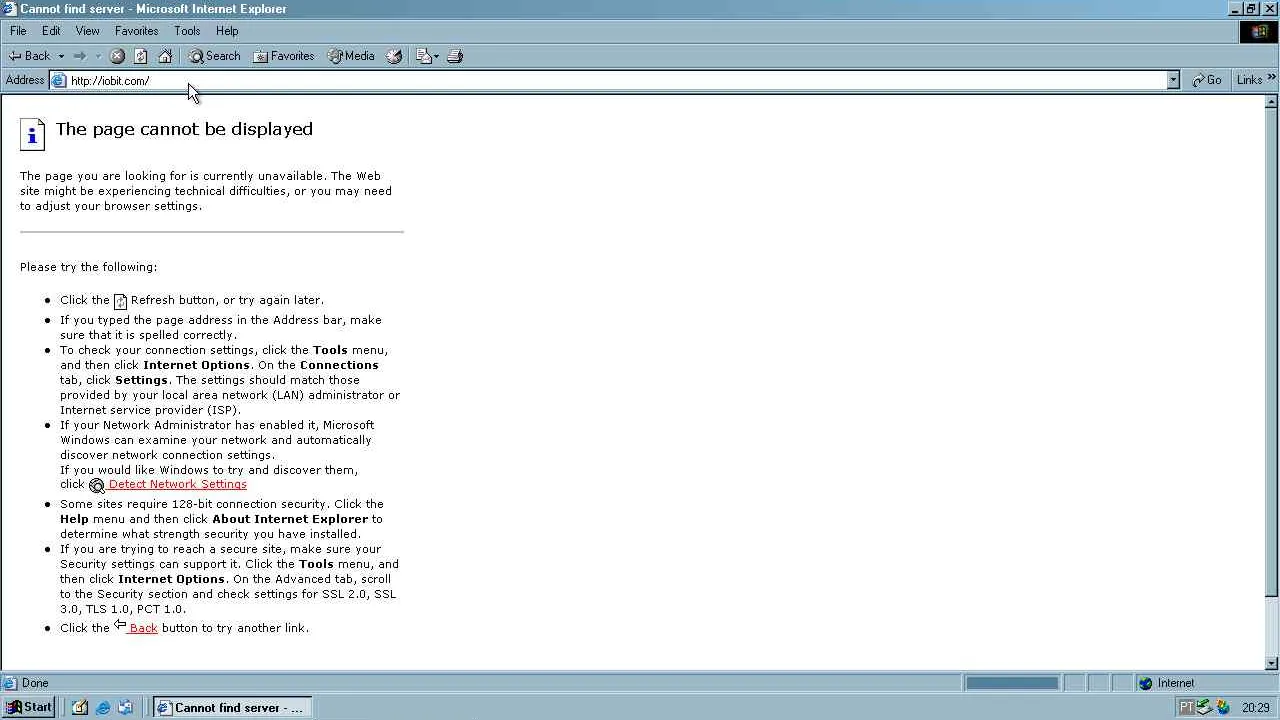Click the info icon beside error heading
Image resolution: width=1280 pixels, height=720 pixels.
pos(33,134)
